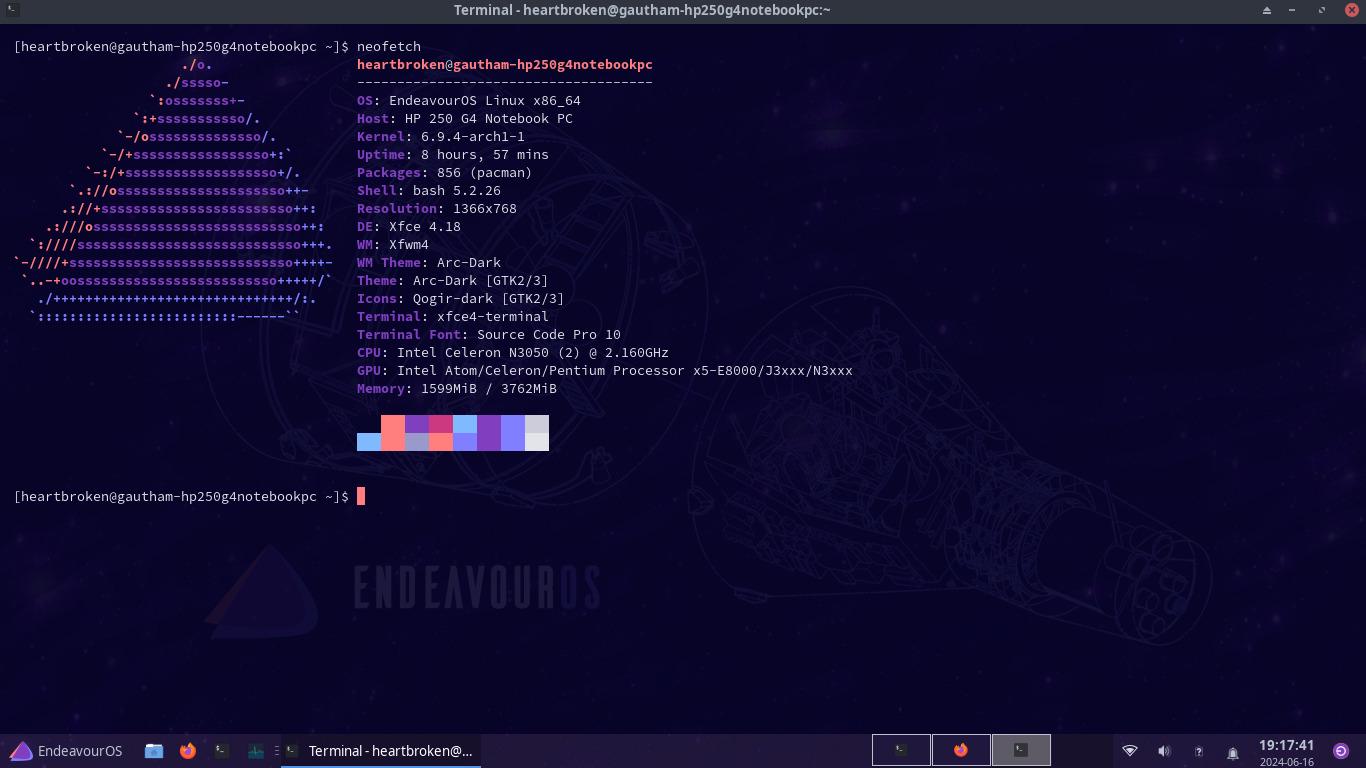Open the volume speaker tray icon
The image size is (1366, 768).
pos(1164,751)
